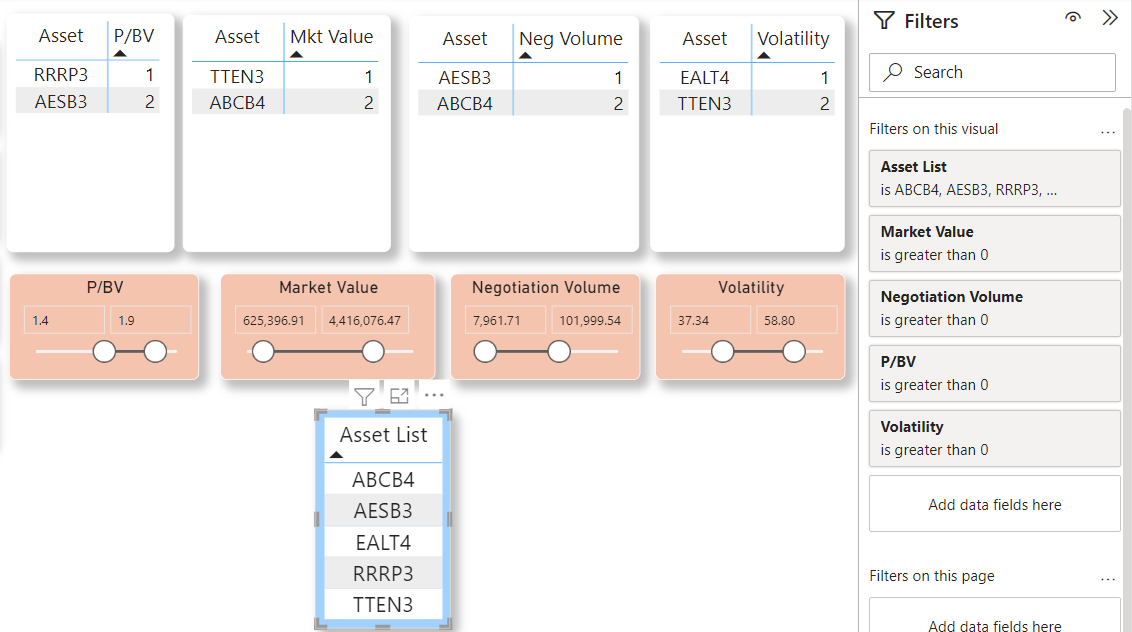Screen dimensions: 1132x632
Task: Click Market Value maximum input 4,416,076.47
Action: tap(365, 320)
